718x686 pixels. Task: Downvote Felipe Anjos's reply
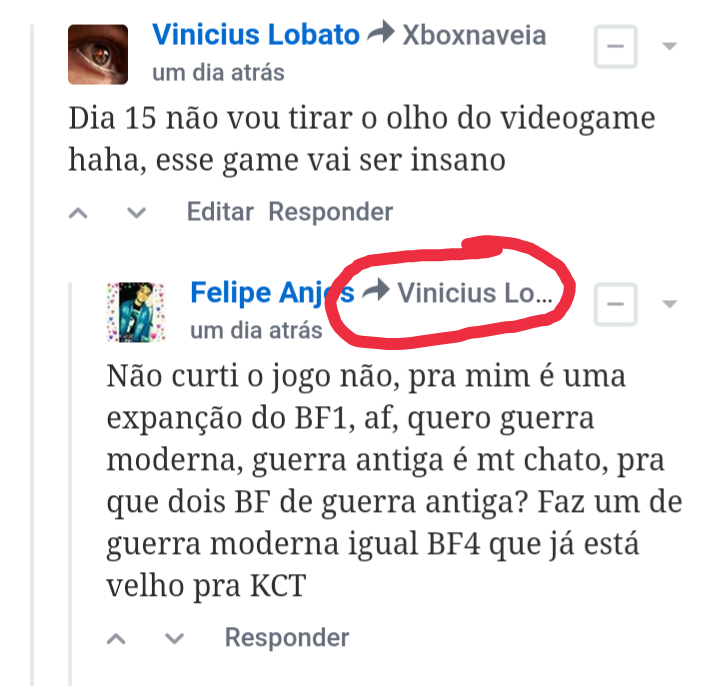(x=174, y=639)
